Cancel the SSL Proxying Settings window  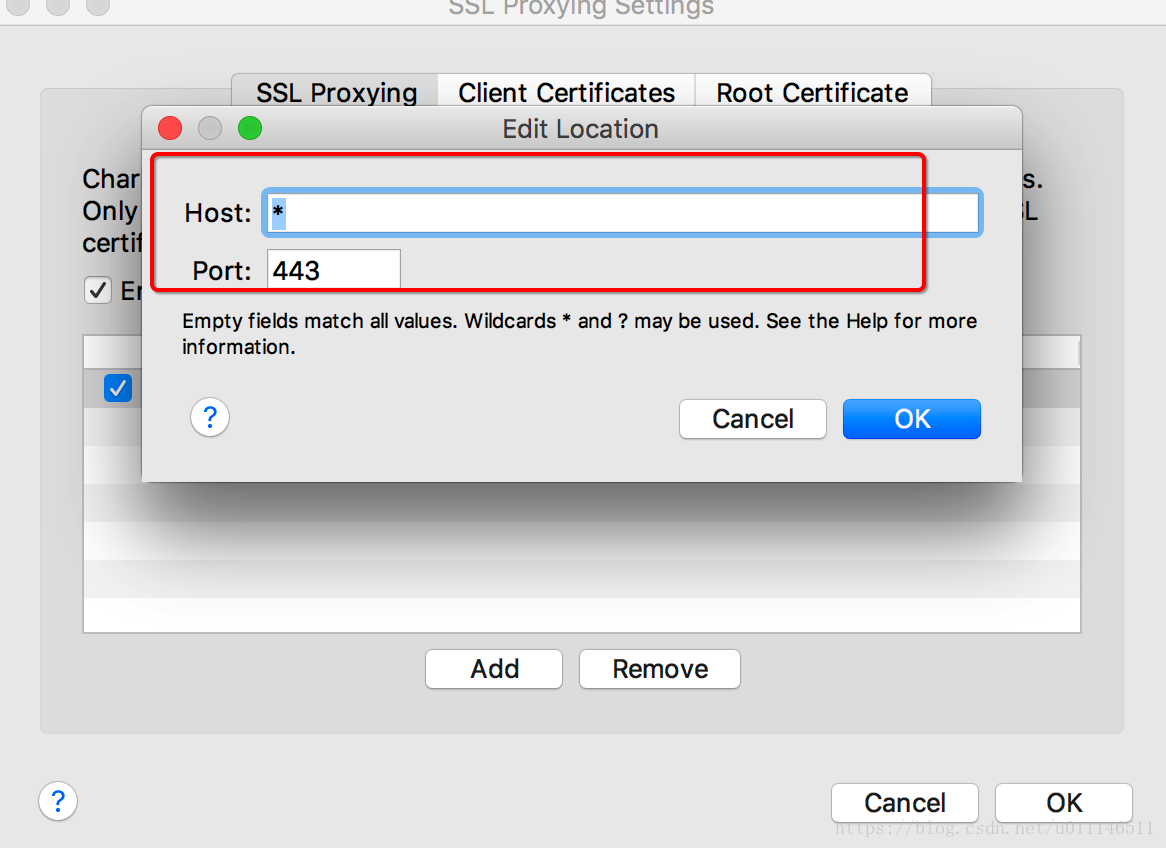(x=905, y=803)
